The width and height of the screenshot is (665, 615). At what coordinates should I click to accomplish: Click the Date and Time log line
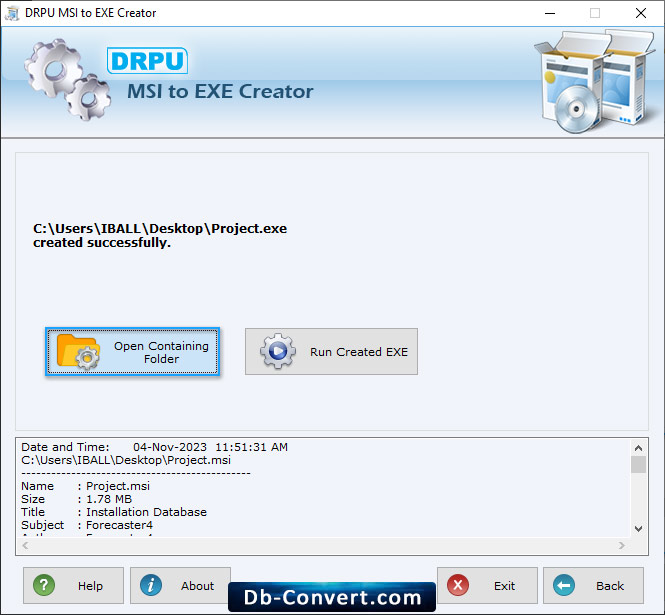coord(154,447)
